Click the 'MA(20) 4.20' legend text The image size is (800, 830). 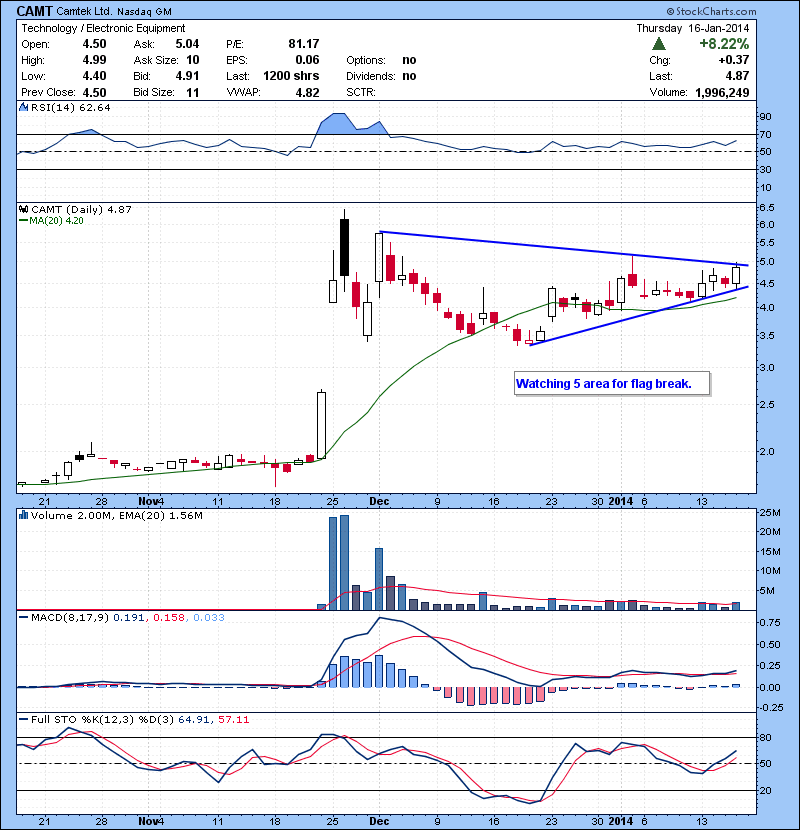tap(57, 221)
